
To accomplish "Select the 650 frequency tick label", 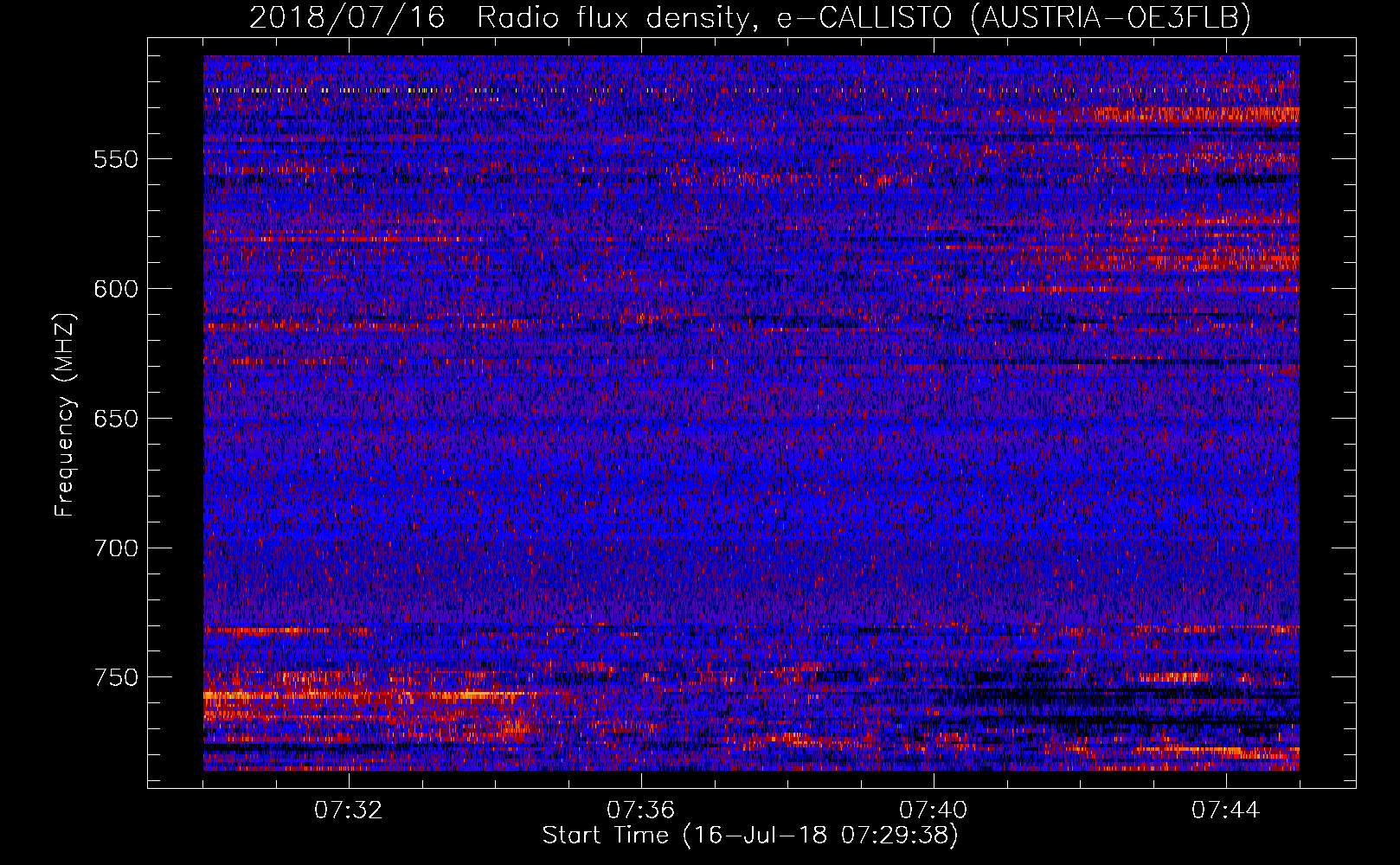I will (116, 419).
